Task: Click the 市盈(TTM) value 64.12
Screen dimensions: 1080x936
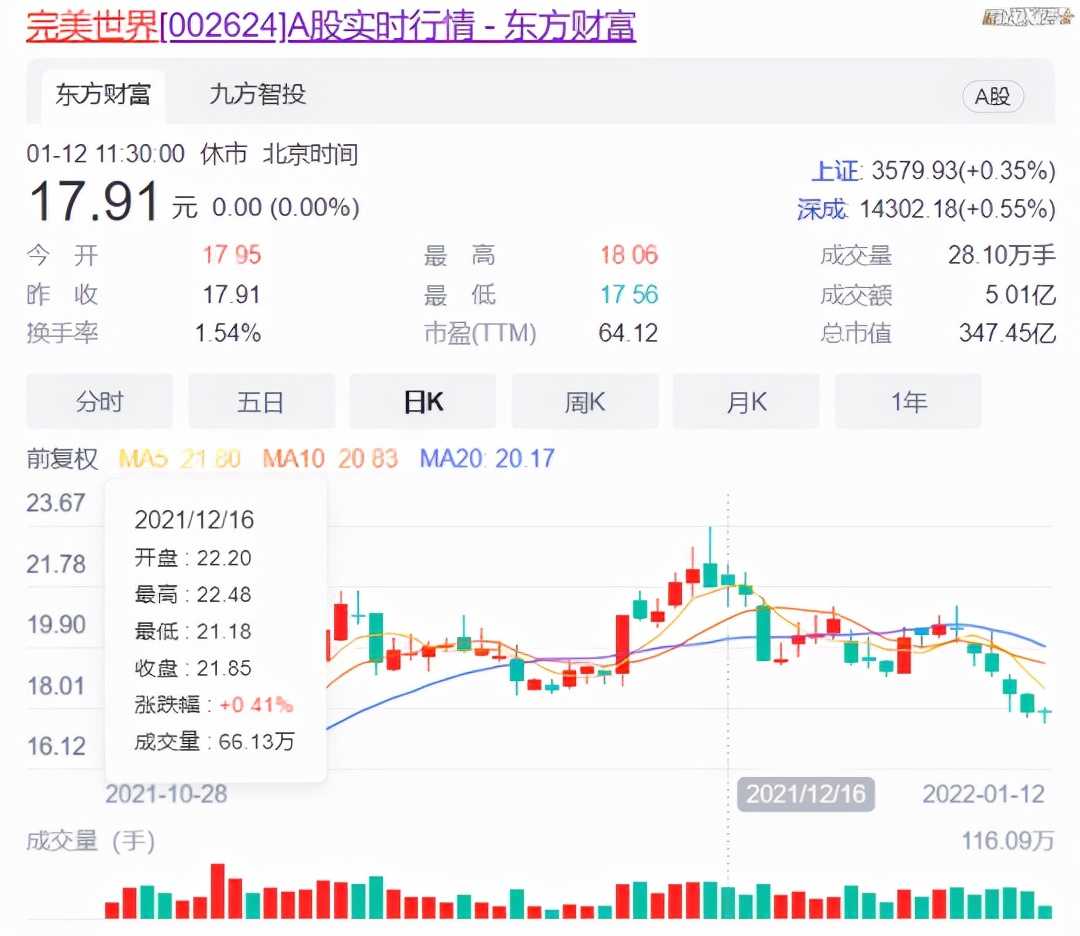Action: [627, 334]
